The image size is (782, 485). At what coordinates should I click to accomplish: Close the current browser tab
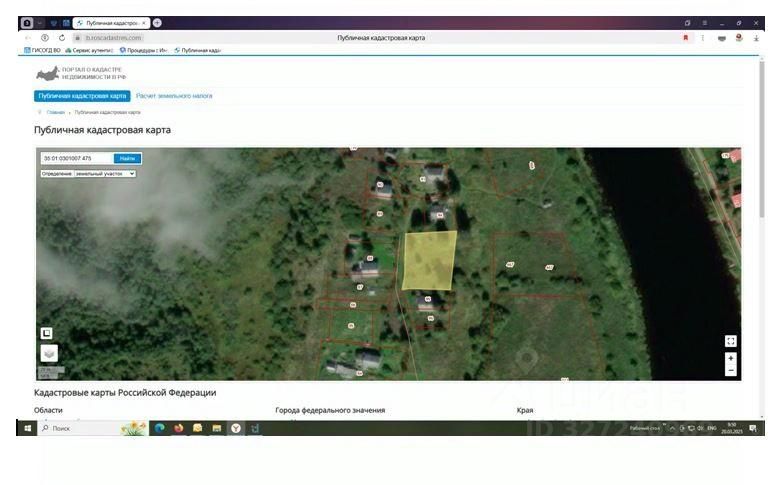[x=144, y=23]
